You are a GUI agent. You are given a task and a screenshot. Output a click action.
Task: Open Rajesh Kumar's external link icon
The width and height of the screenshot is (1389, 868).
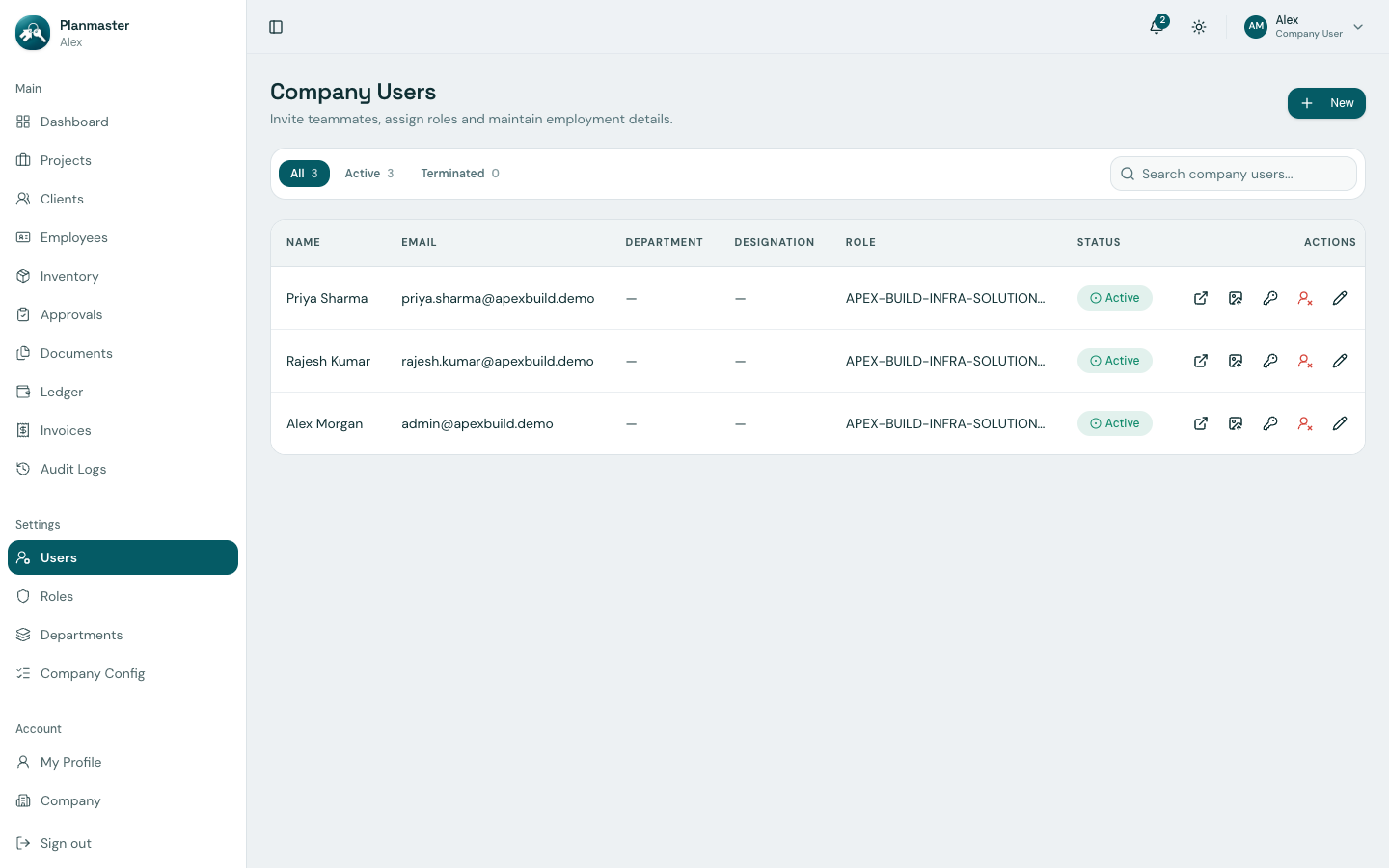tap(1201, 361)
